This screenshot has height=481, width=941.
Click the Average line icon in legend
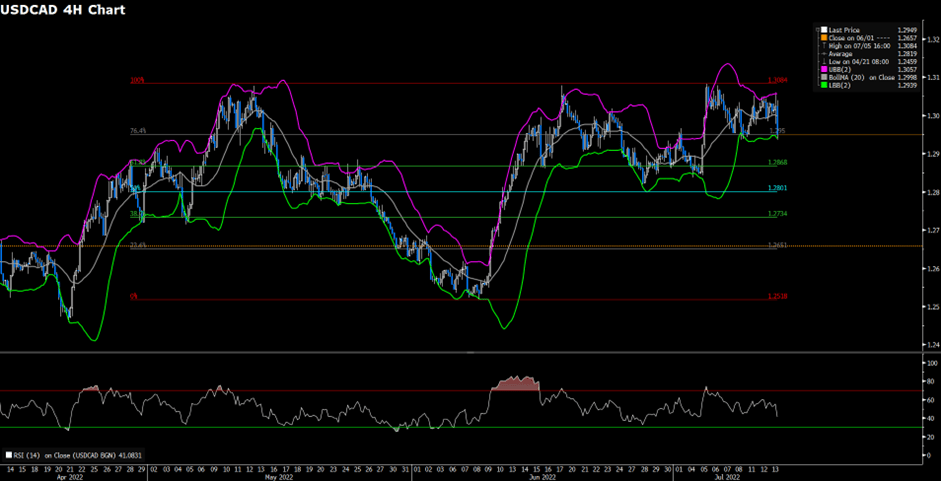(822, 55)
